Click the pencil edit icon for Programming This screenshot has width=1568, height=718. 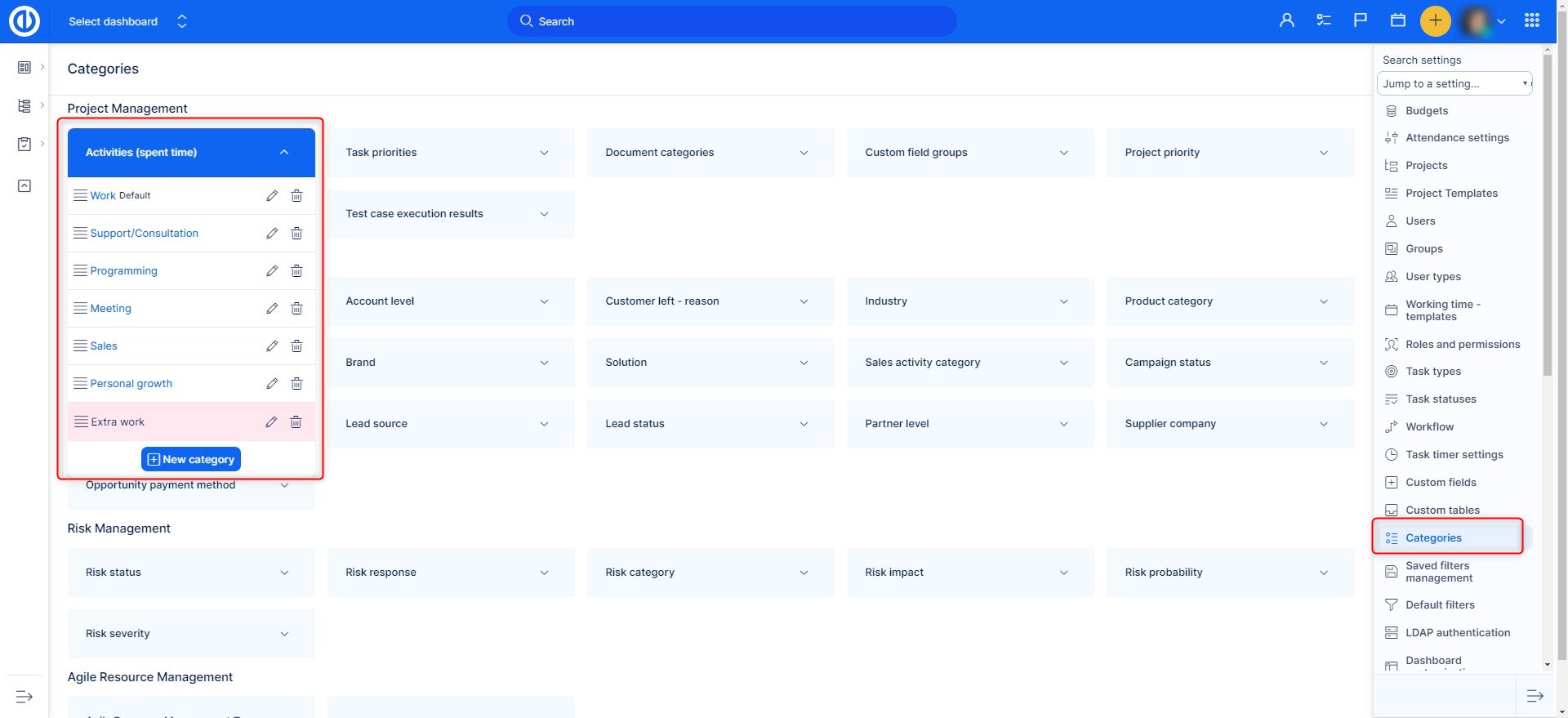[272, 271]
